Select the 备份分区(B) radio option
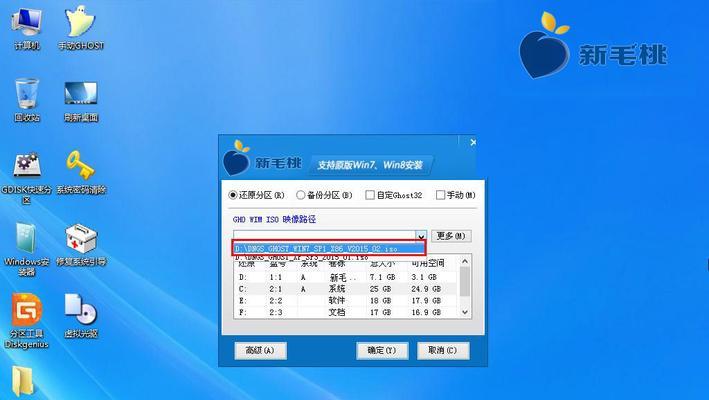This screenshot has height=400, width=709. pyautogui.click(x=324, y=195)
